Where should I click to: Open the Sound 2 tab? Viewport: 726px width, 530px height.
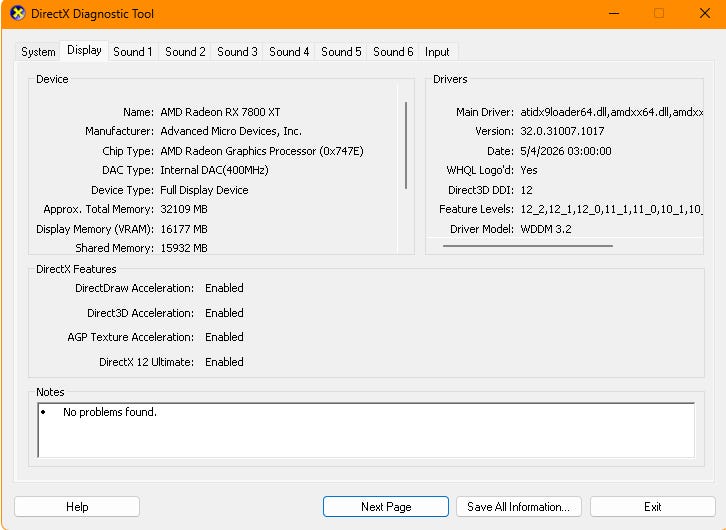coord(185,52)
